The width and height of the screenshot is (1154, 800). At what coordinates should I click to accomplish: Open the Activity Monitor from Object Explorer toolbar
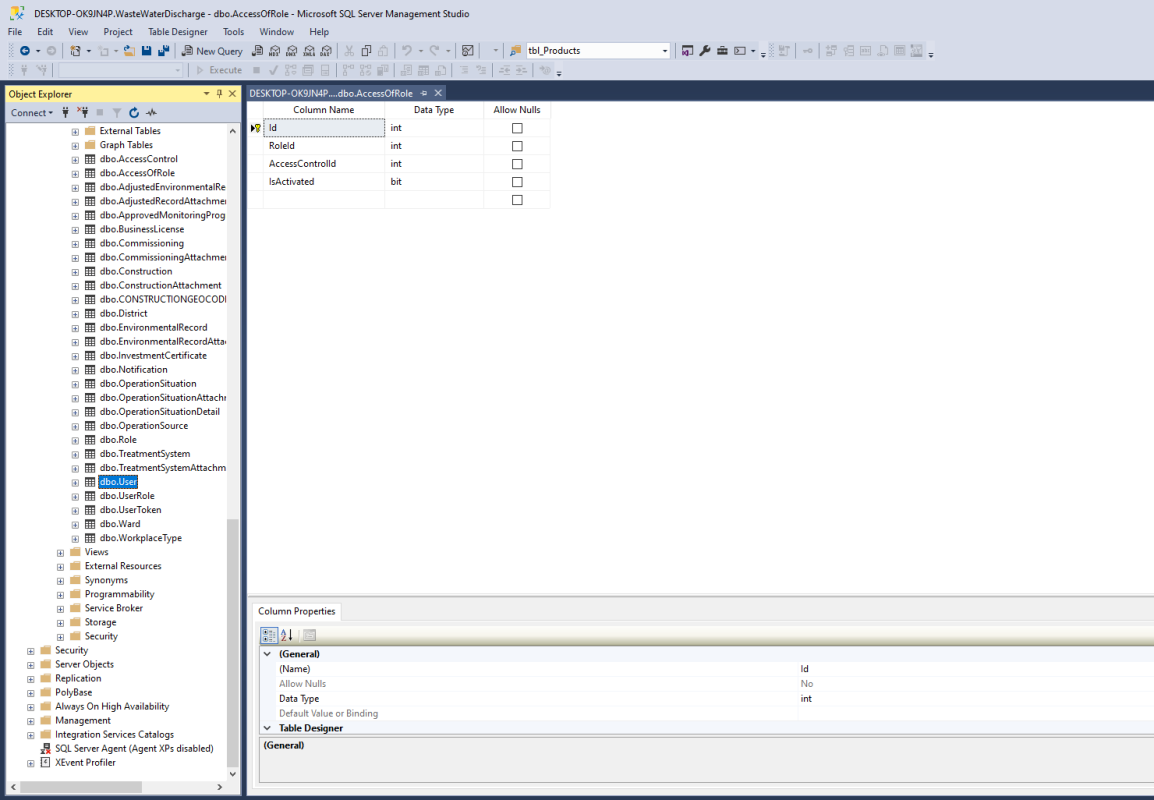click(x=151, y=113)
